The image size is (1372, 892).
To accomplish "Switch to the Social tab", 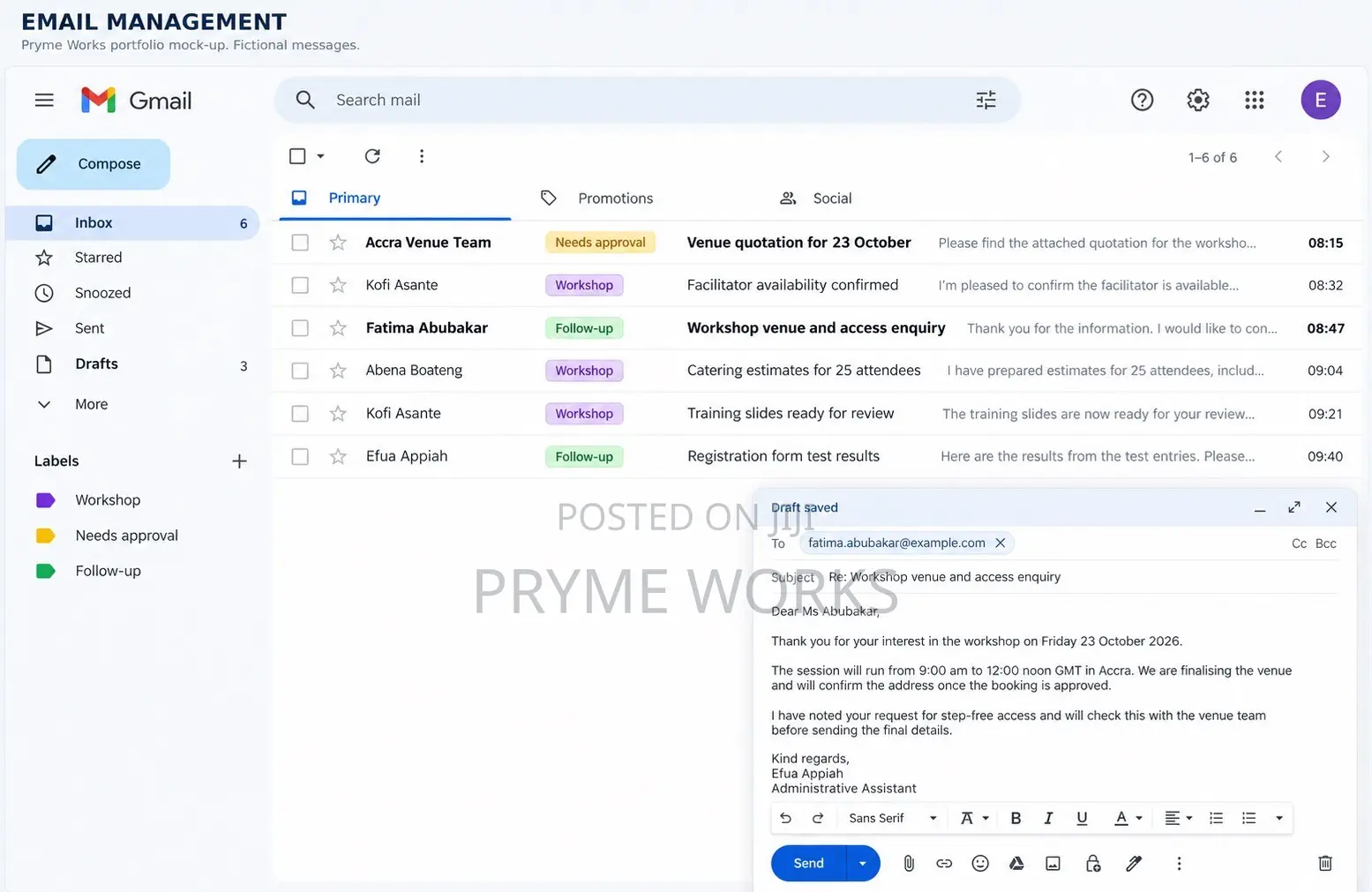I will coord(816,199).
